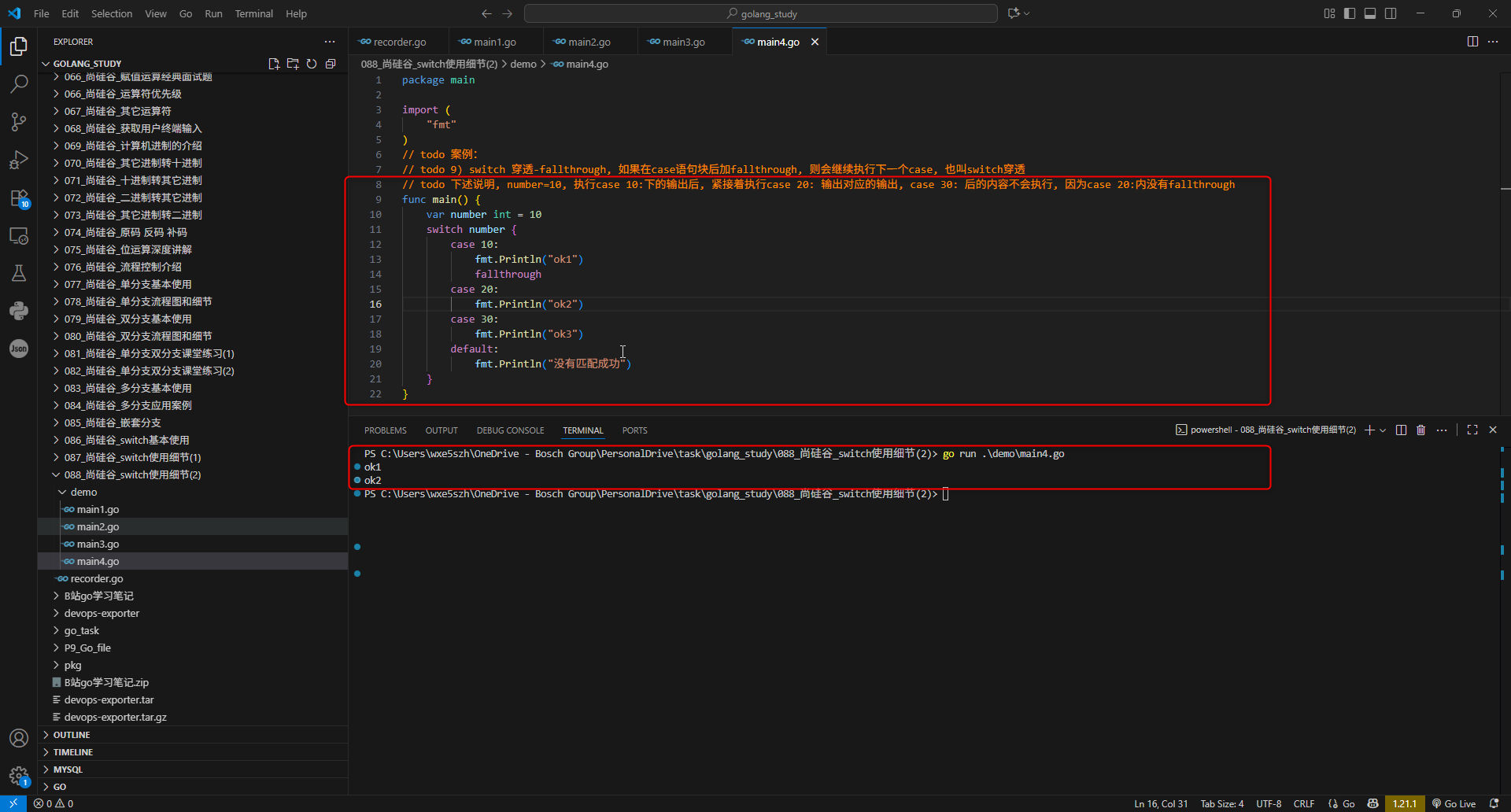This screenshot has height=812, width=1511.
Task: Split the terminal panel
Action: pos(1401,430)
